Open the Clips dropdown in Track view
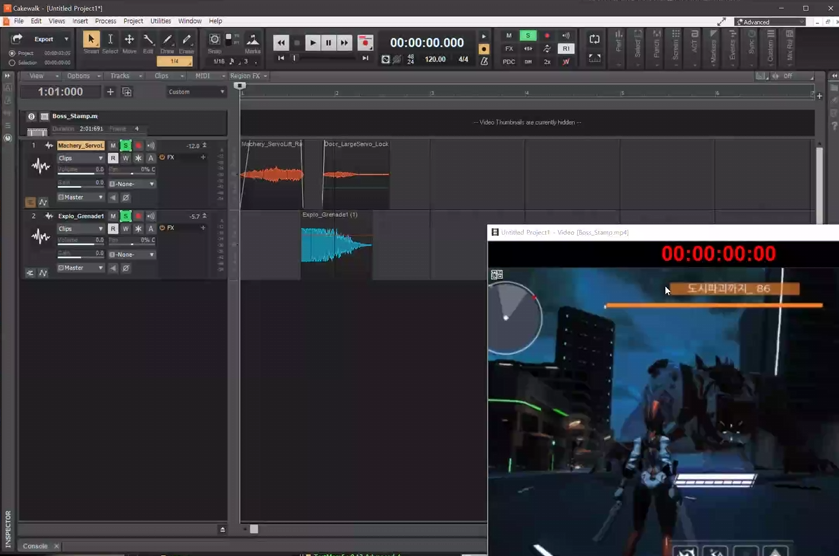Image resolution: width=839 pixels, height=556 pixels. [x=168, y=76]
